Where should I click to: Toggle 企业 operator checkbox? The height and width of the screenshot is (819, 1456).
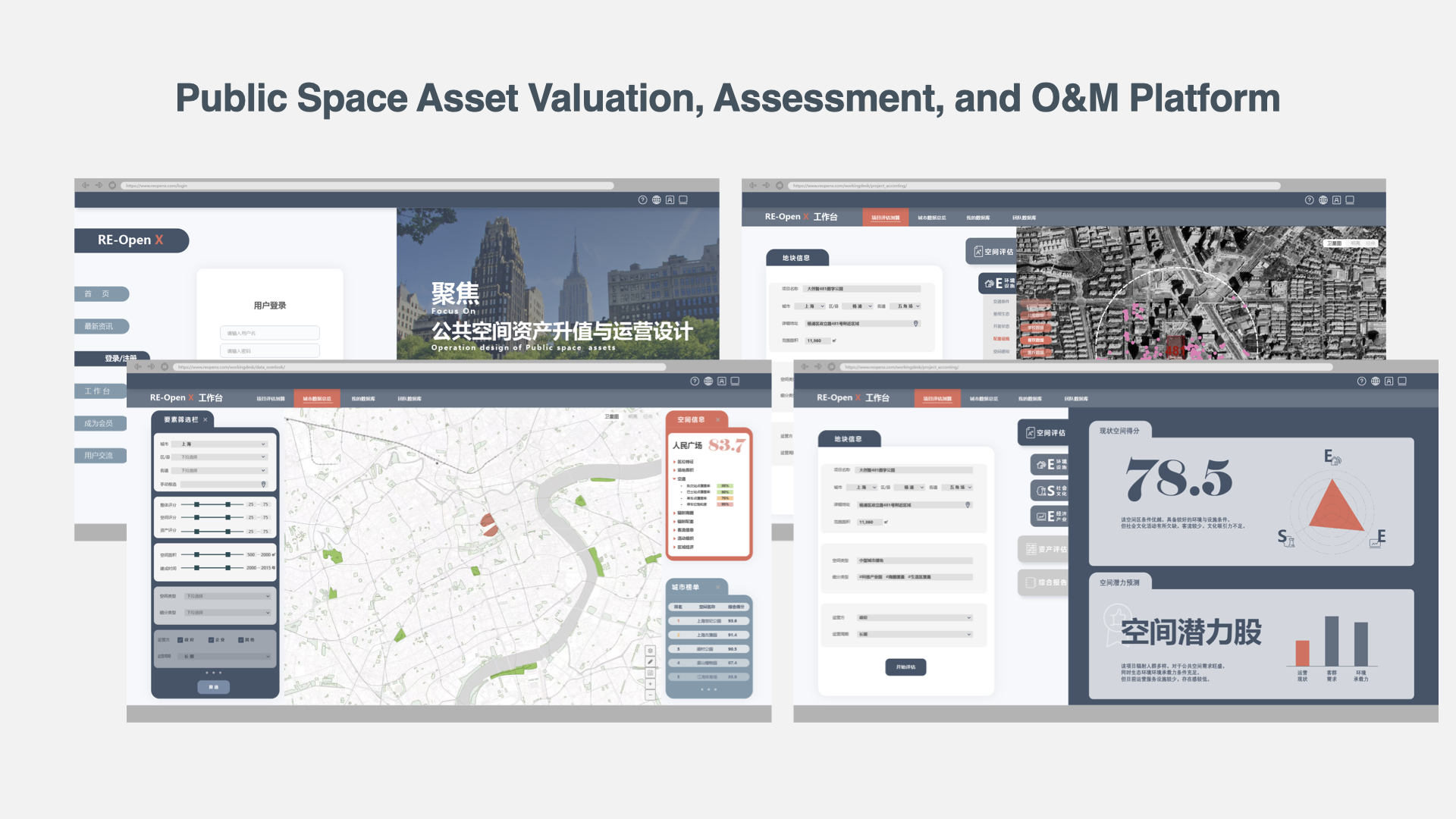[x=212, y=640]
